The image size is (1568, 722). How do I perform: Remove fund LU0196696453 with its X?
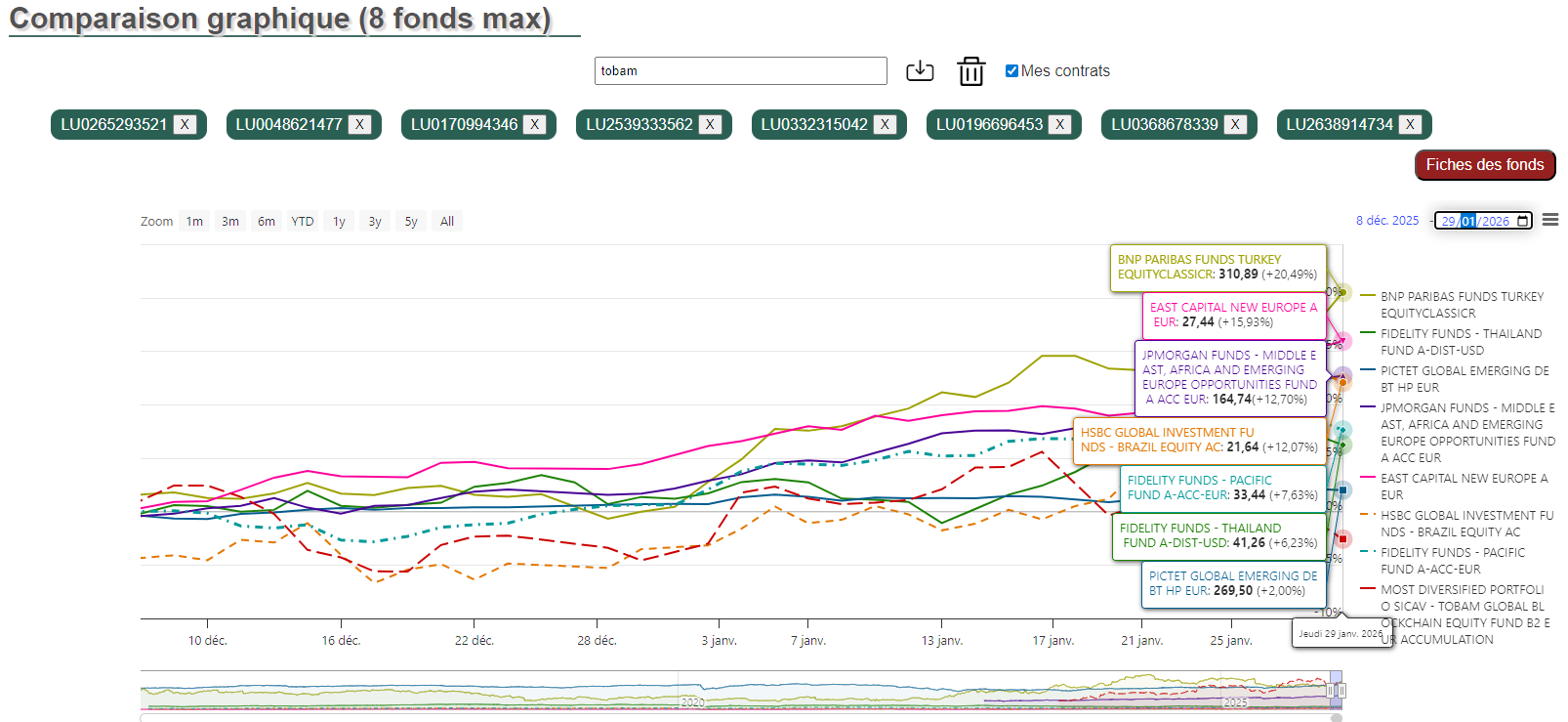pyautogui.click(x=1059, y=124)
